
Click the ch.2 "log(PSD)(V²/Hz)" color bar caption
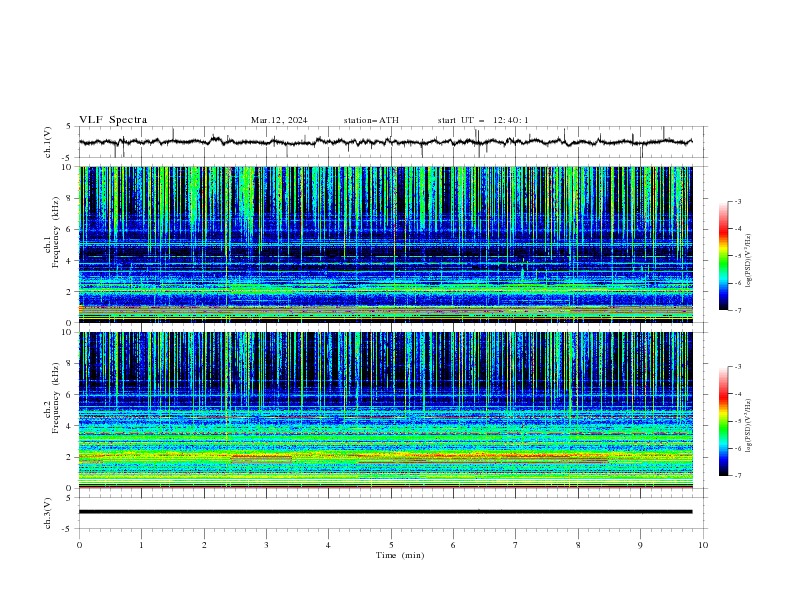click(750, 426)
